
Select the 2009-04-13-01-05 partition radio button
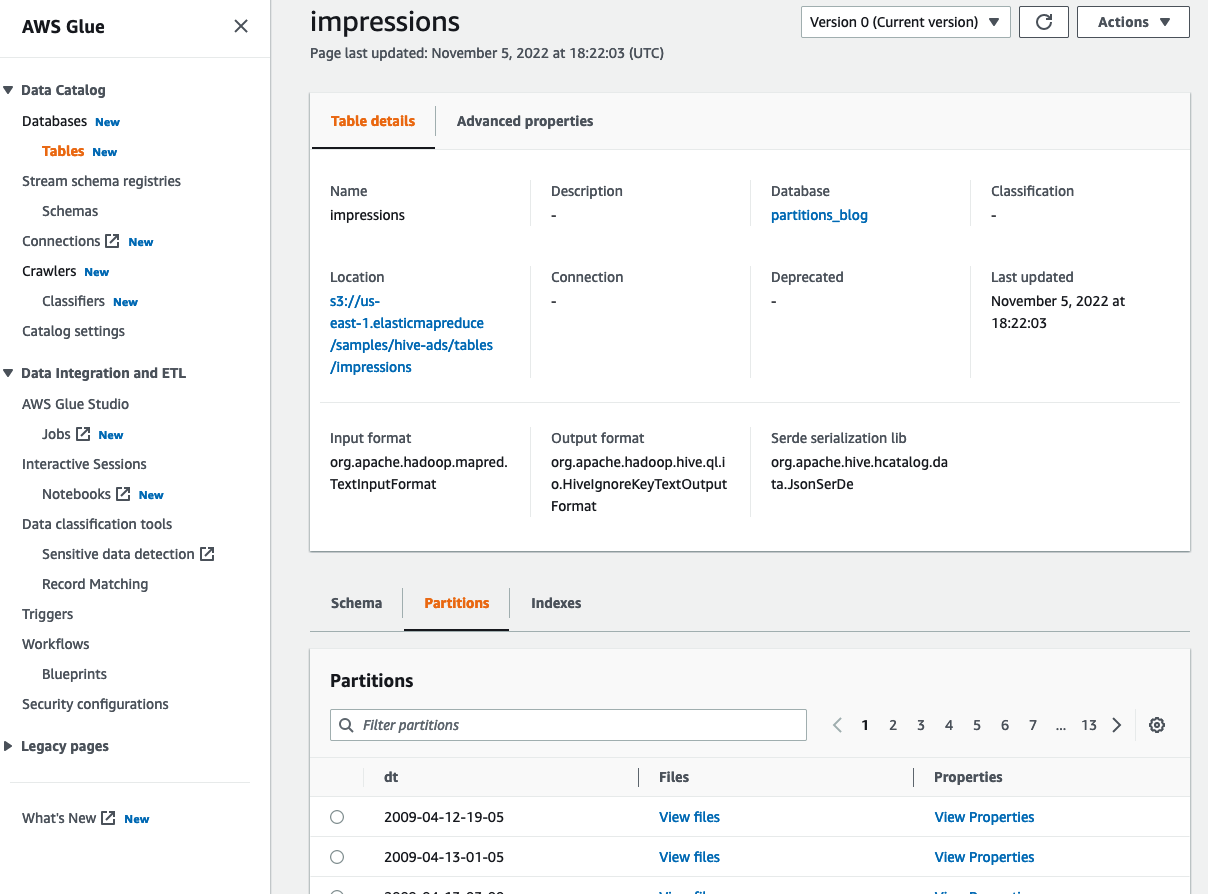pos(337,857)
